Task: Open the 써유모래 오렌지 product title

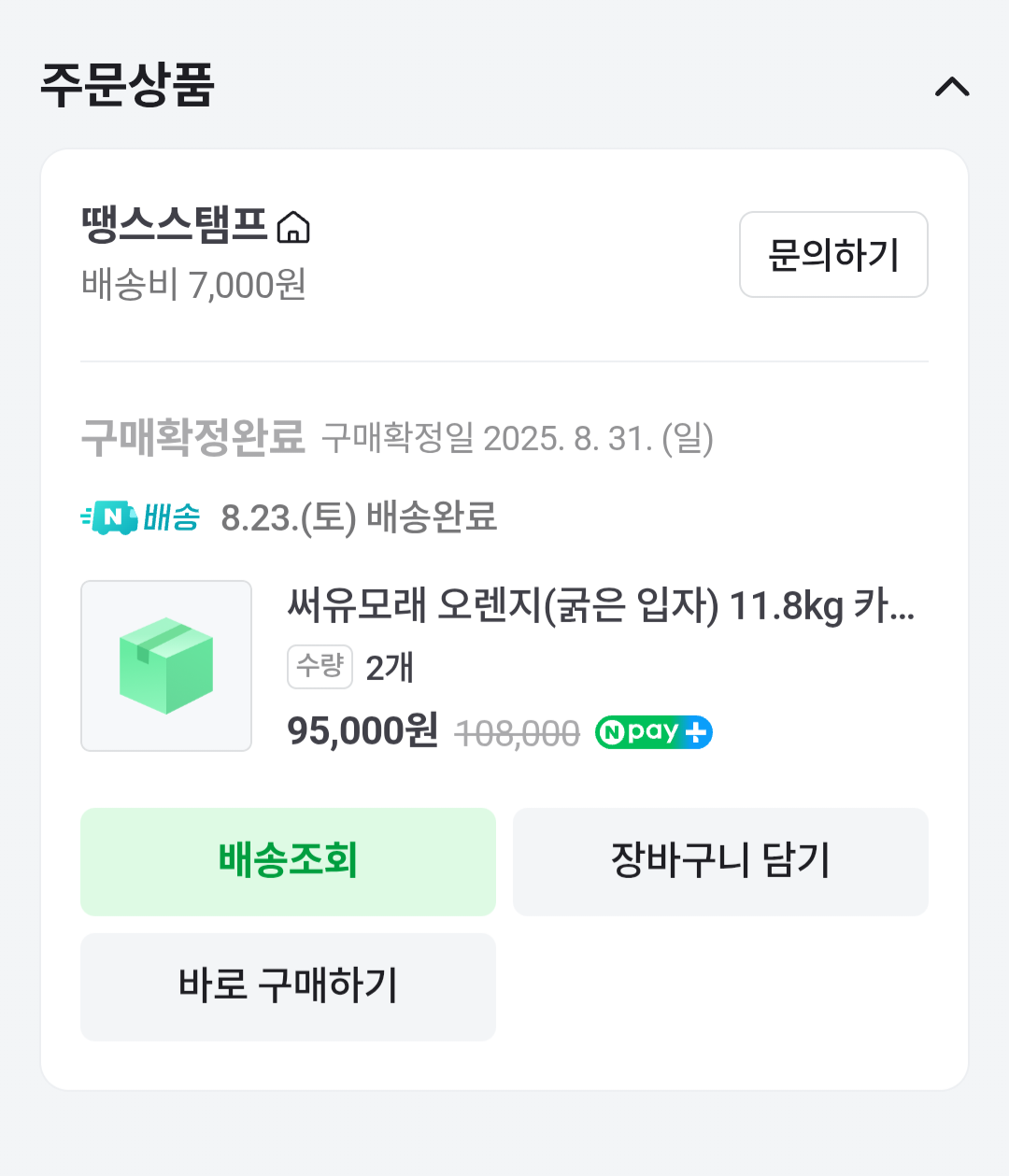Action: click(x=600, y=605)
